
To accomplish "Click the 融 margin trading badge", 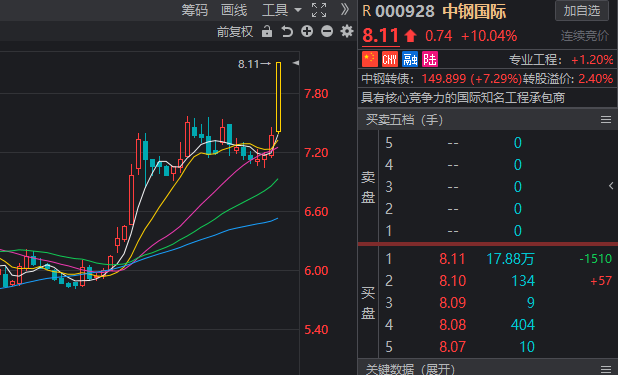I will tap(410, 60).
